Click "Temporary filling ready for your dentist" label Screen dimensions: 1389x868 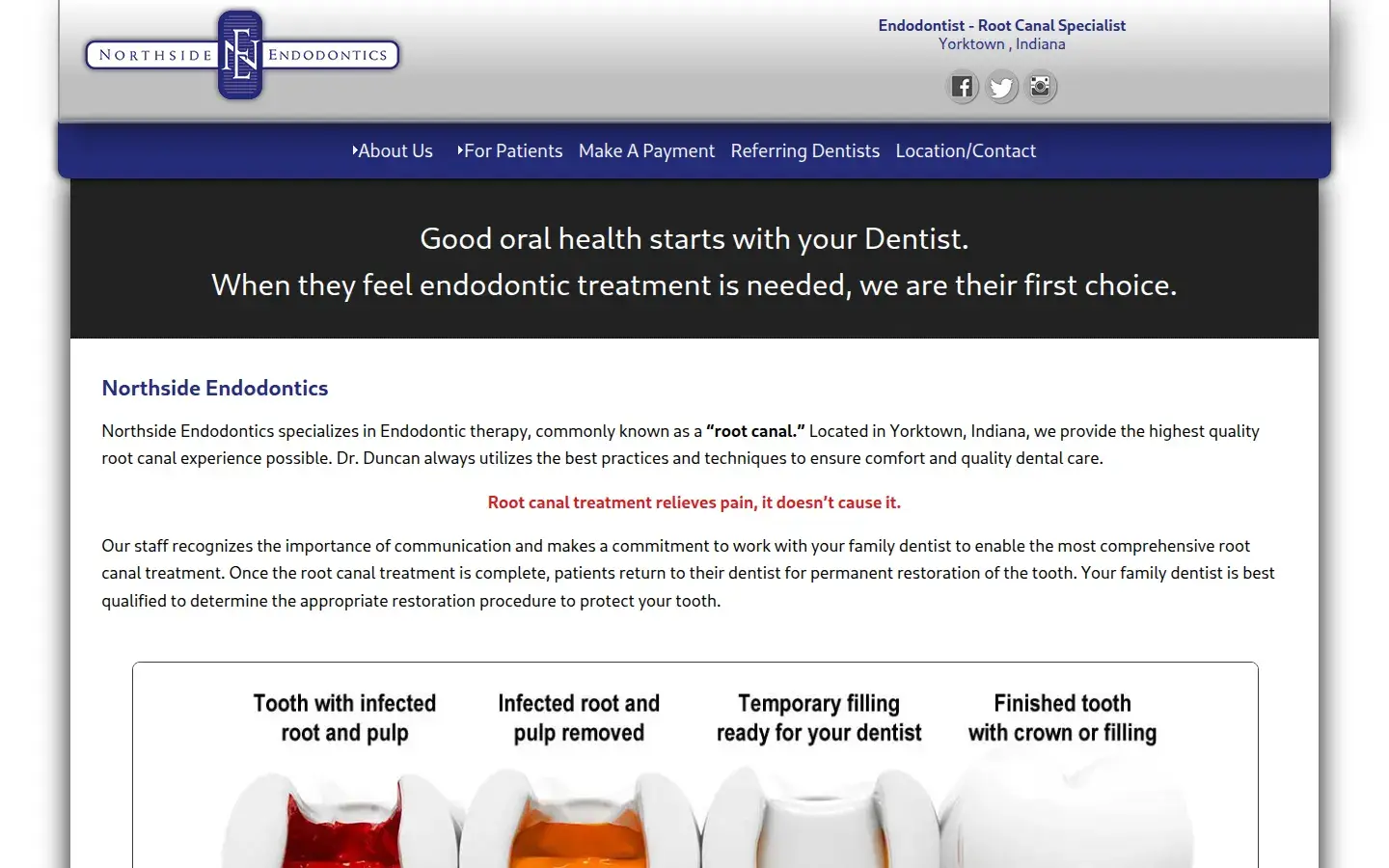819,718
